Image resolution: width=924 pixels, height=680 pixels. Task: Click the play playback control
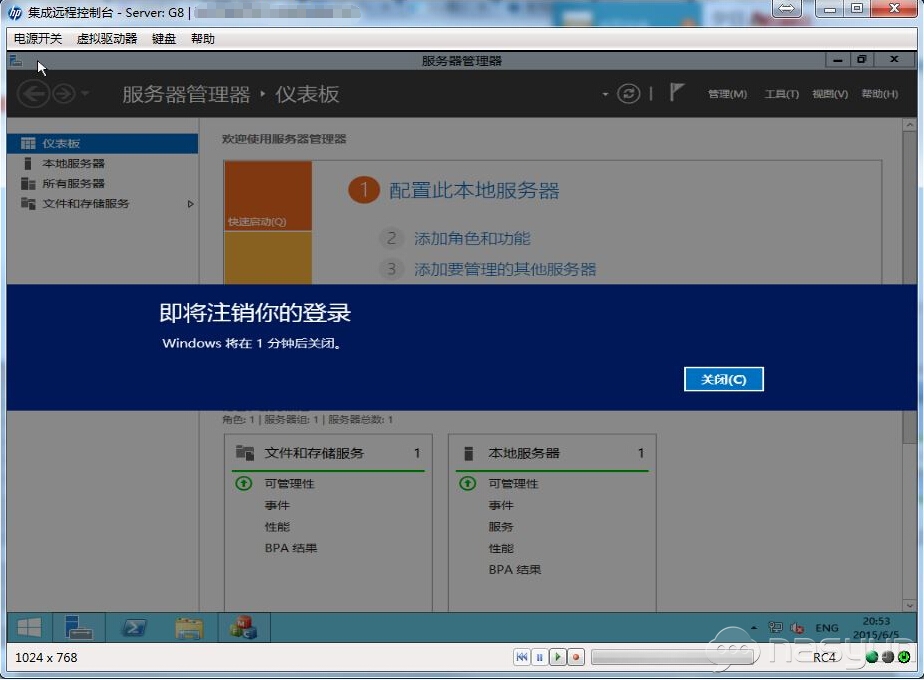557,656
